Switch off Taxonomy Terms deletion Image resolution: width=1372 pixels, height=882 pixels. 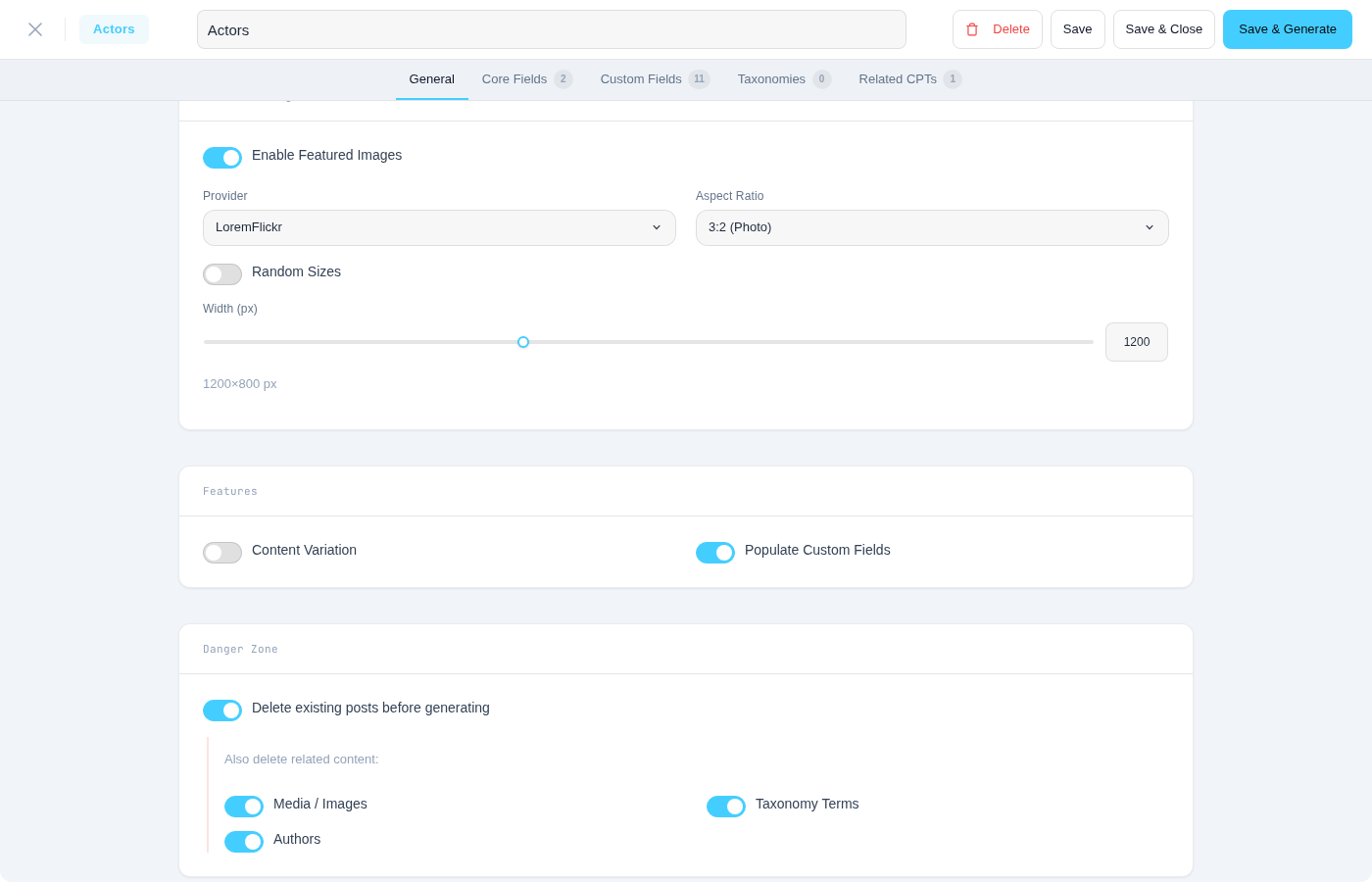726,807
